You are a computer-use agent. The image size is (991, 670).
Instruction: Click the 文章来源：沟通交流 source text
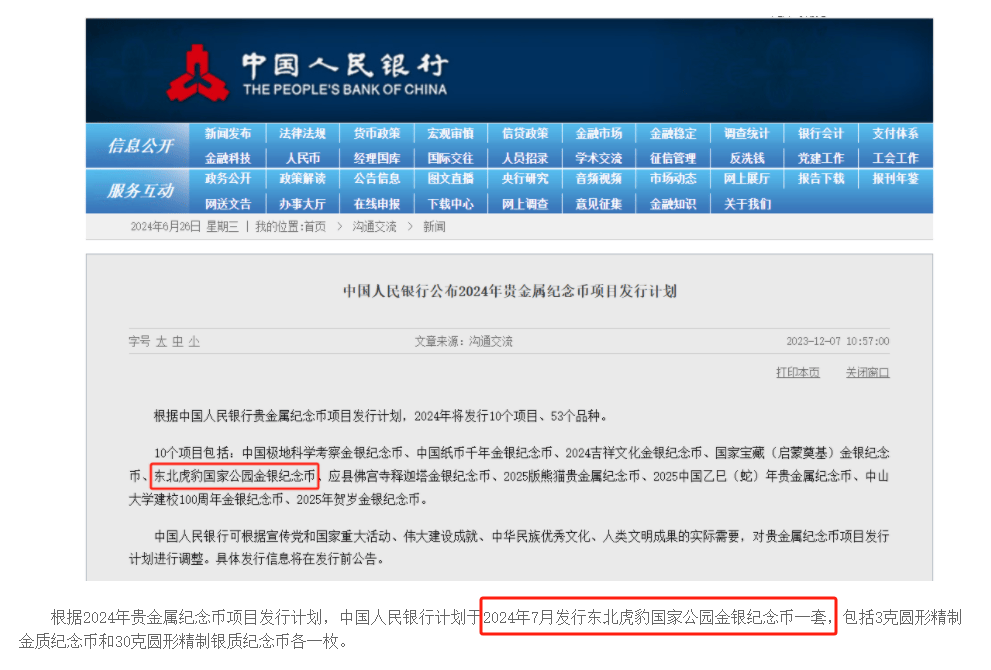pyautogui.click(x=463, y=341)
